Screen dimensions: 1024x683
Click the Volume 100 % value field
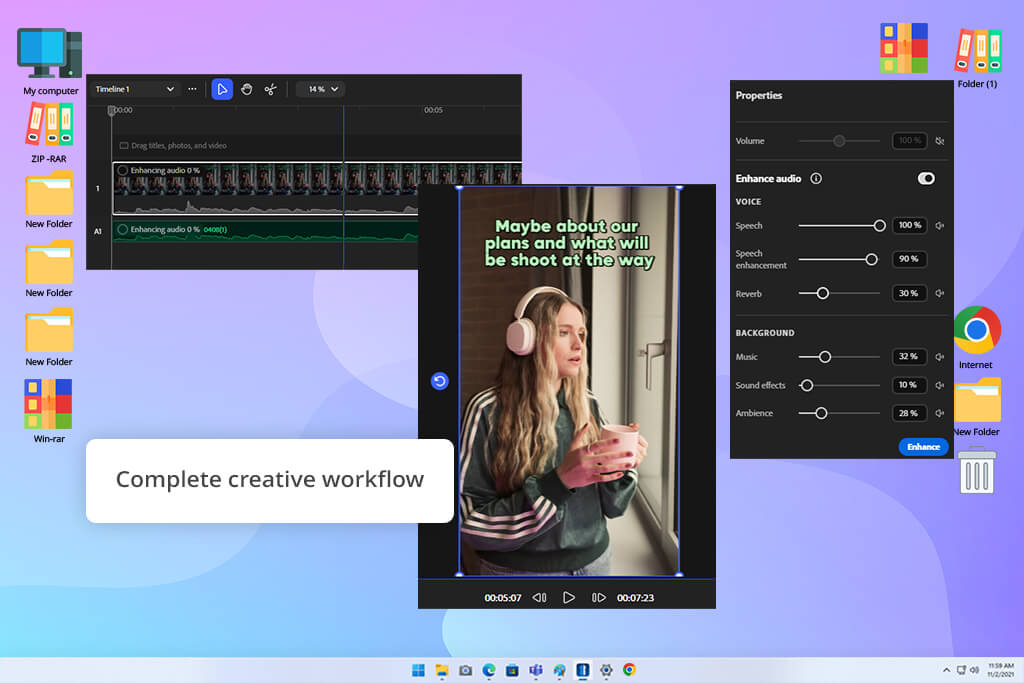[909, 140]
